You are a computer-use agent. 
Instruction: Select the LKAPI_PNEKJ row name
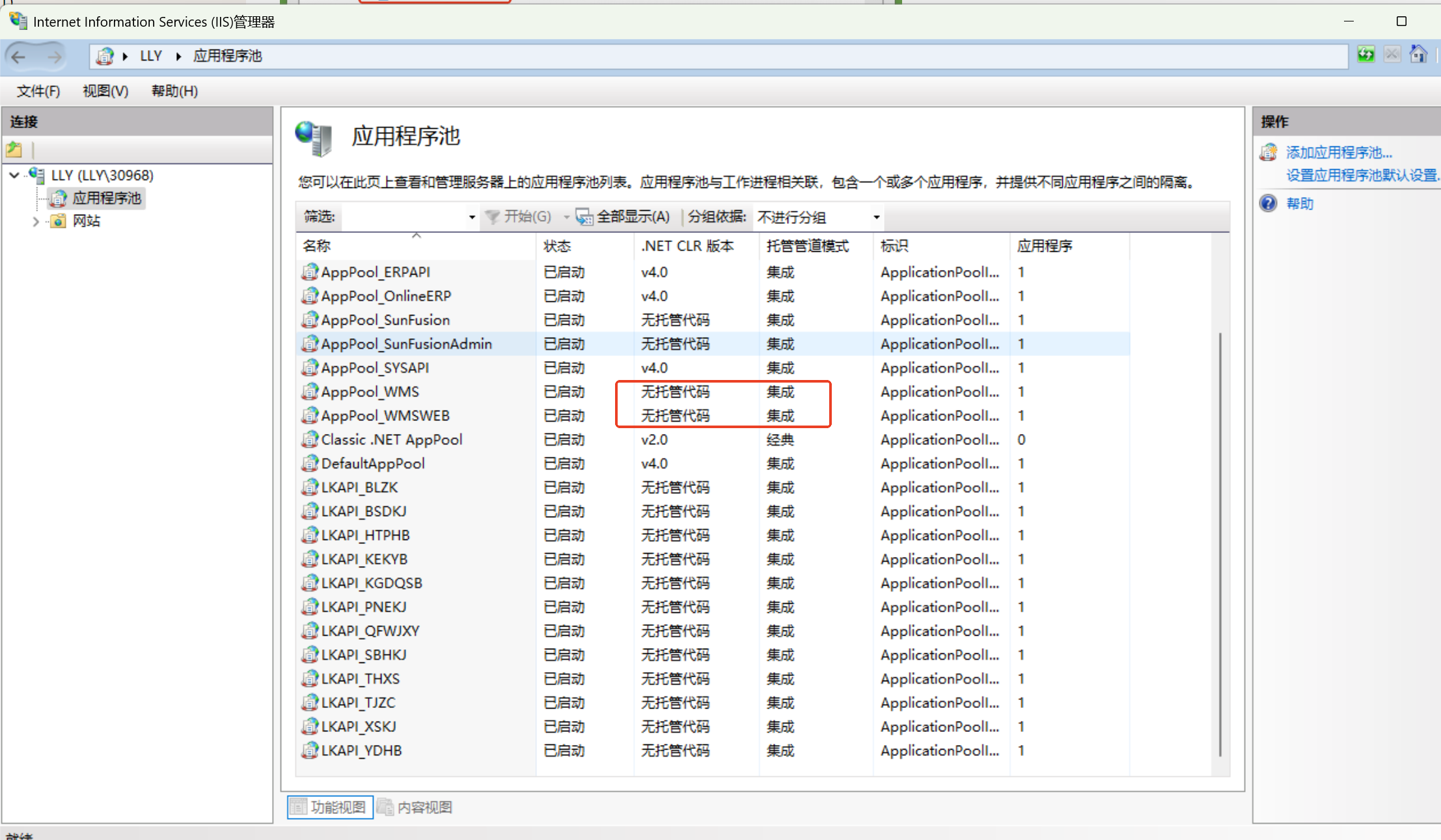[364, 606]
